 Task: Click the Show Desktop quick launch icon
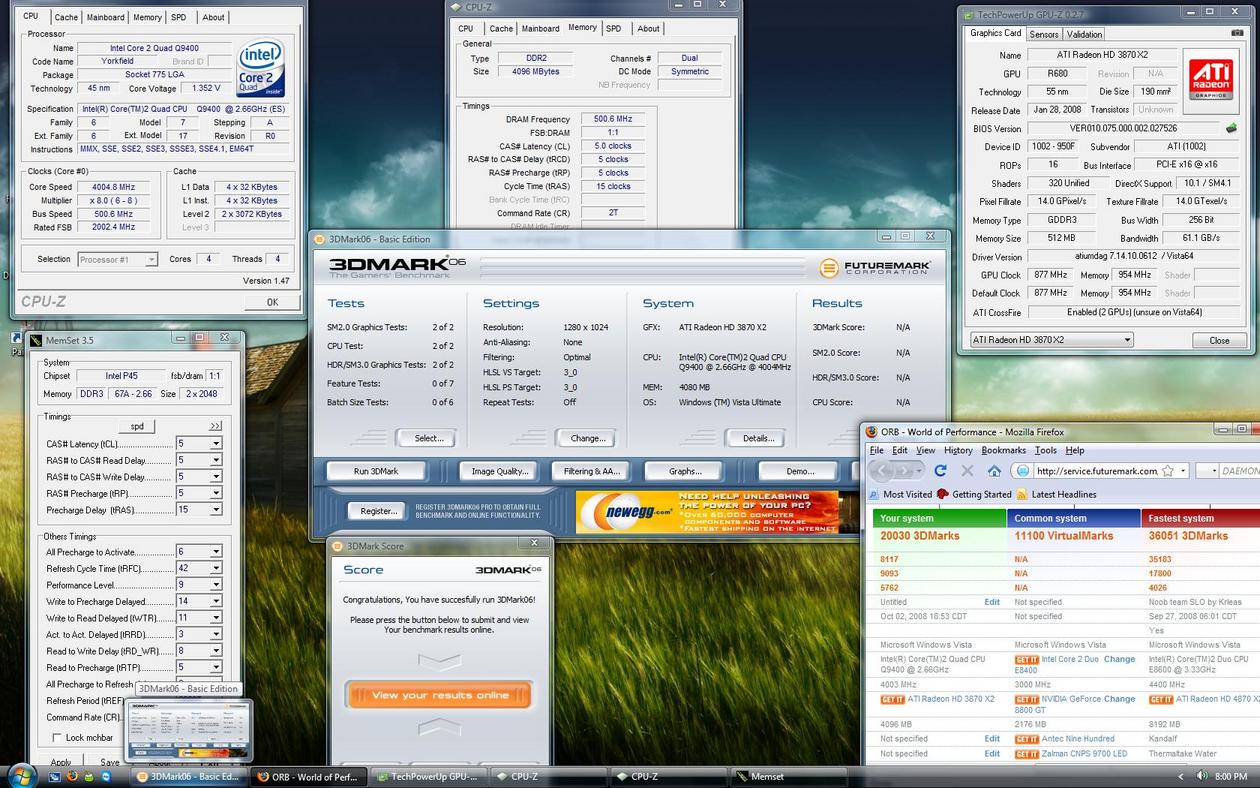tap(55, 776)
